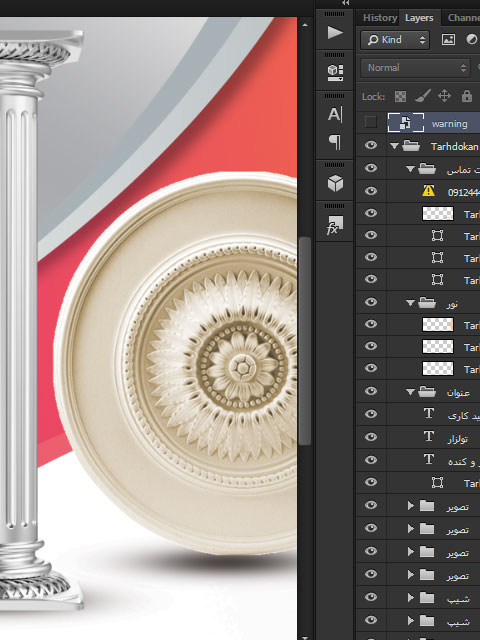The image size is (480, 640).
Task: Hide the تولزار text layer
Action: (371, 437)
